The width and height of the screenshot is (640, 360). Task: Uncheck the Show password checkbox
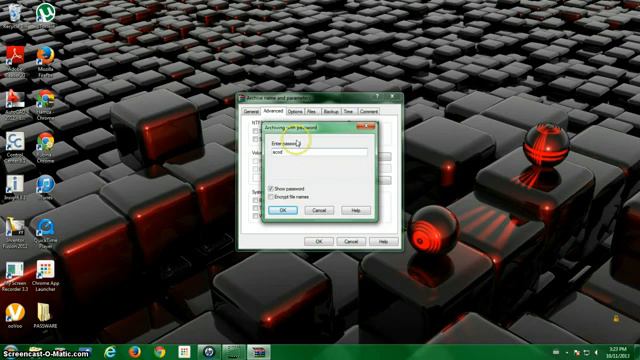click(271, 189)
